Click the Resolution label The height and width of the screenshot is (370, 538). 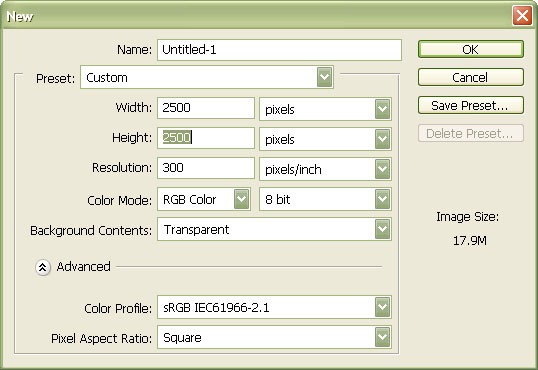122,168
